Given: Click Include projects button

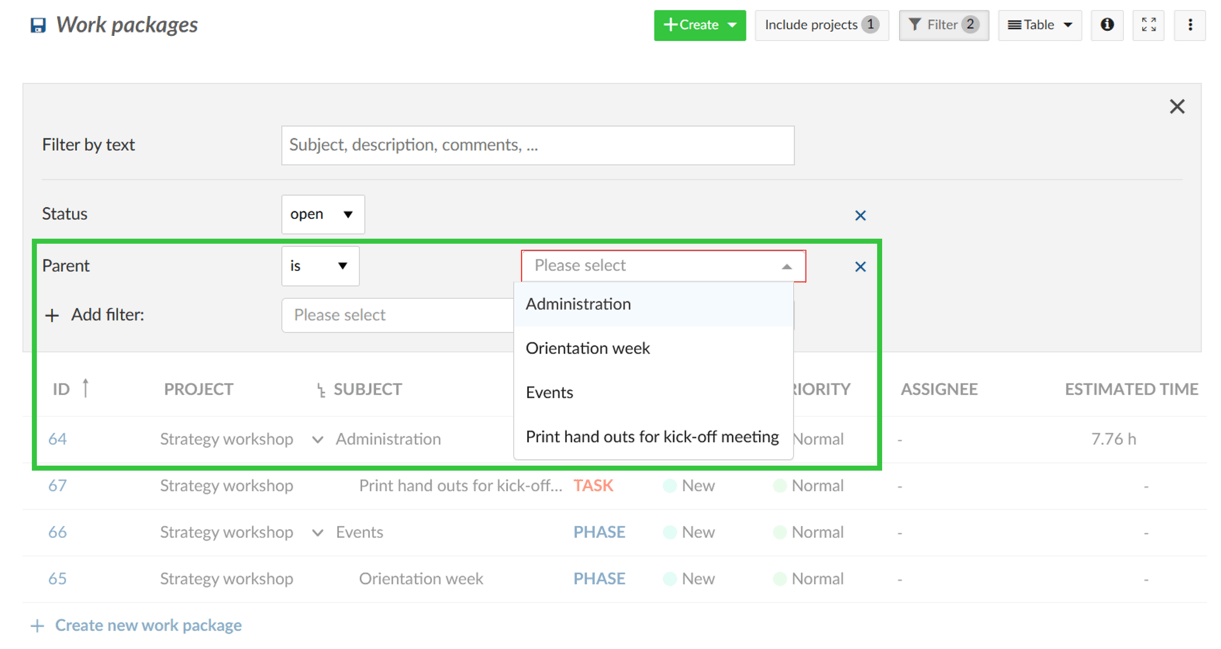Looking at the screenshot, I should coord(821,25).
